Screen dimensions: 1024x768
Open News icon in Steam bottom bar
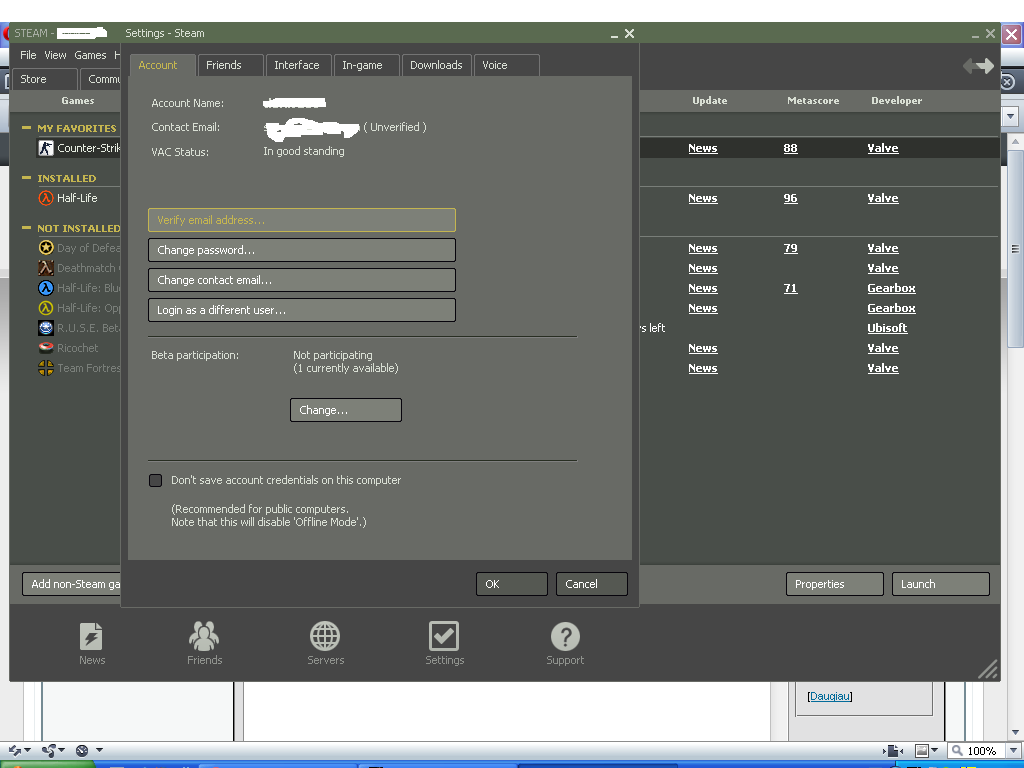tap(91, 637)
